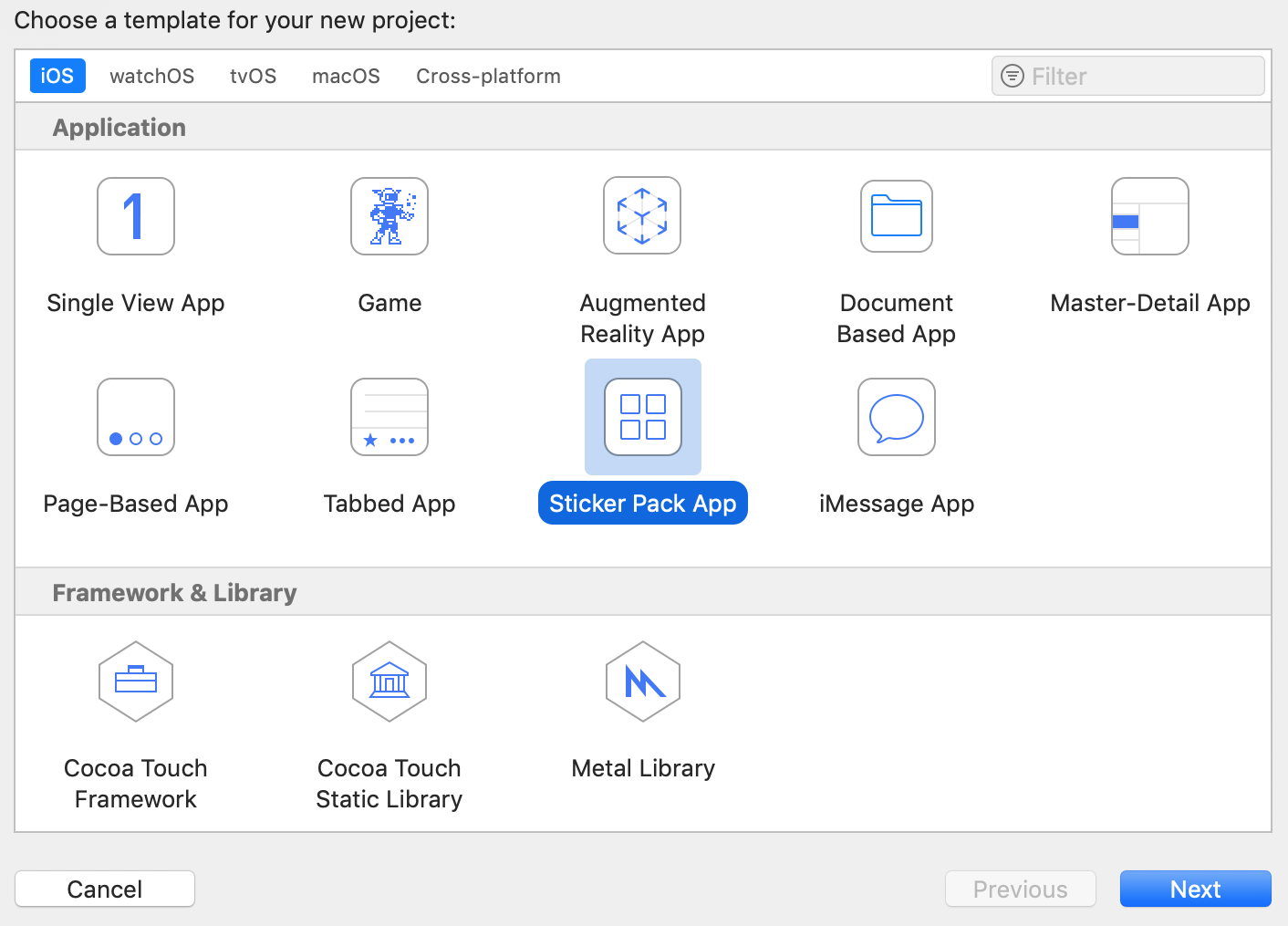Click the Cocoa Touch Static Library label
The width and height of the screenshot is (1288, 926).
click(390, 784)
